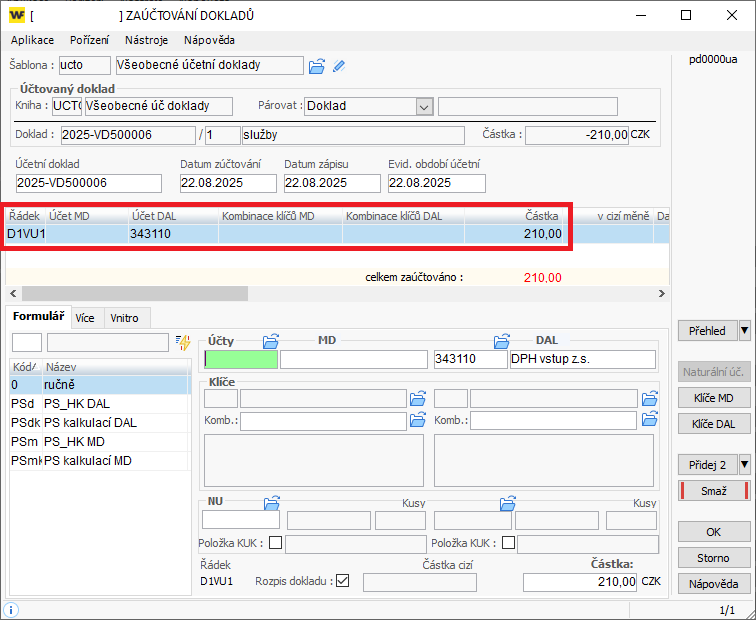Viewport: 756px width, 620px height.
Task: Select row 'PS_HK MD' in list
Action: pyautogui.click(x=99, y=442)
